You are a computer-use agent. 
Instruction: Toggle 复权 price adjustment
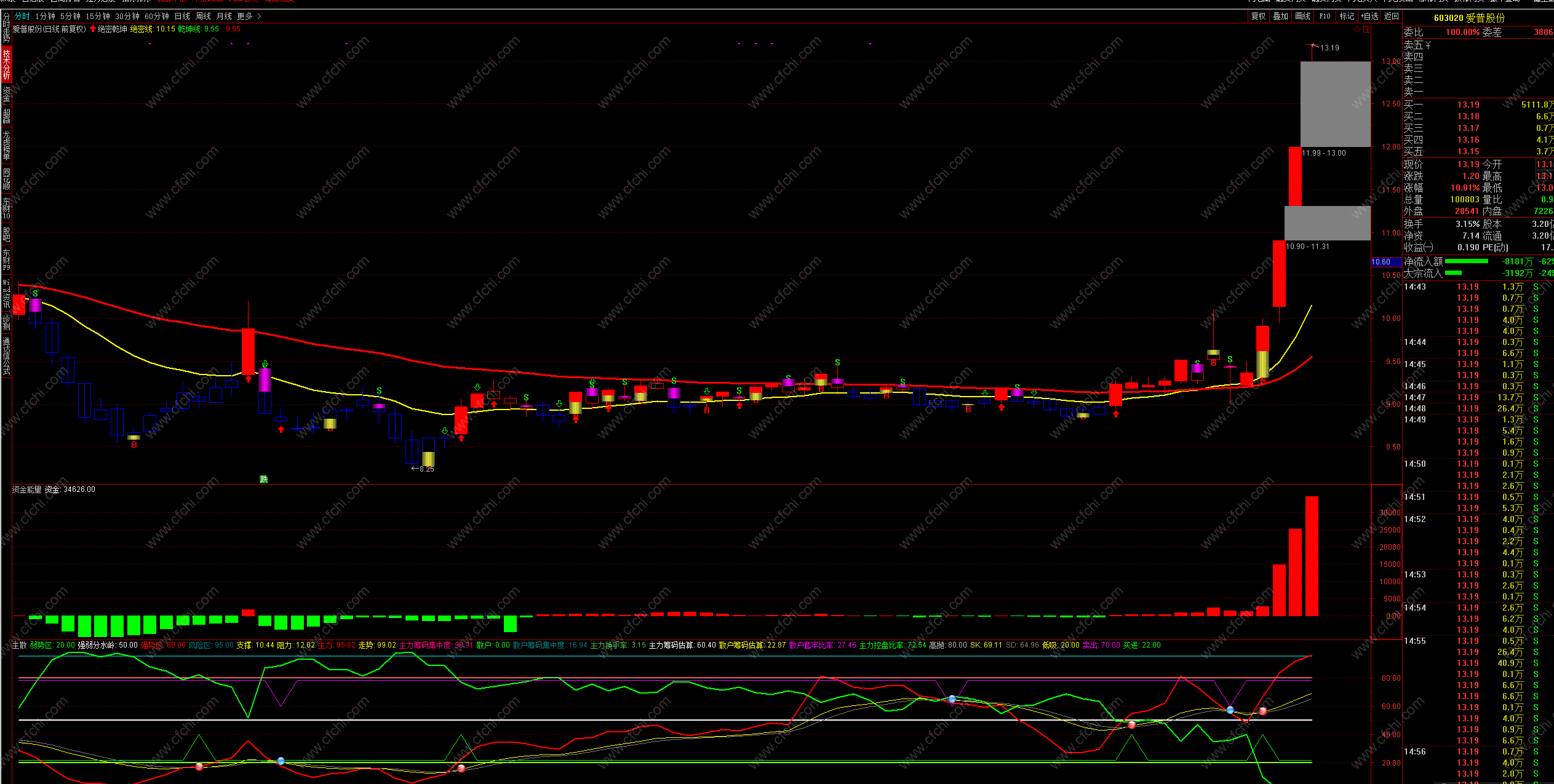[1259, 17]
